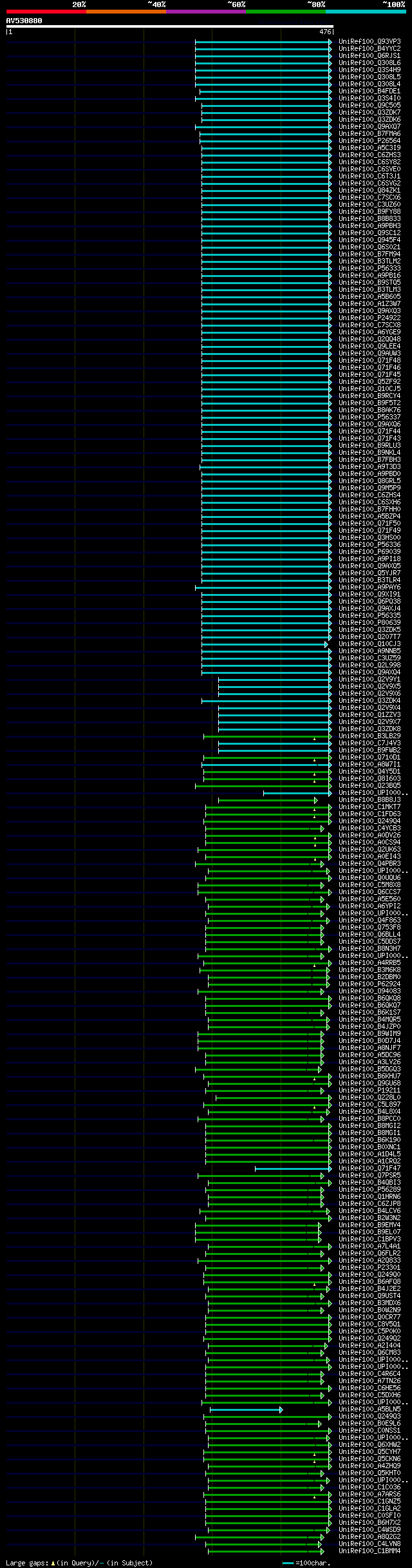Open the UniRef100_Q93VP3 hit
The width and height of the screenshot is (412, 1568).
tap(370, 41)
